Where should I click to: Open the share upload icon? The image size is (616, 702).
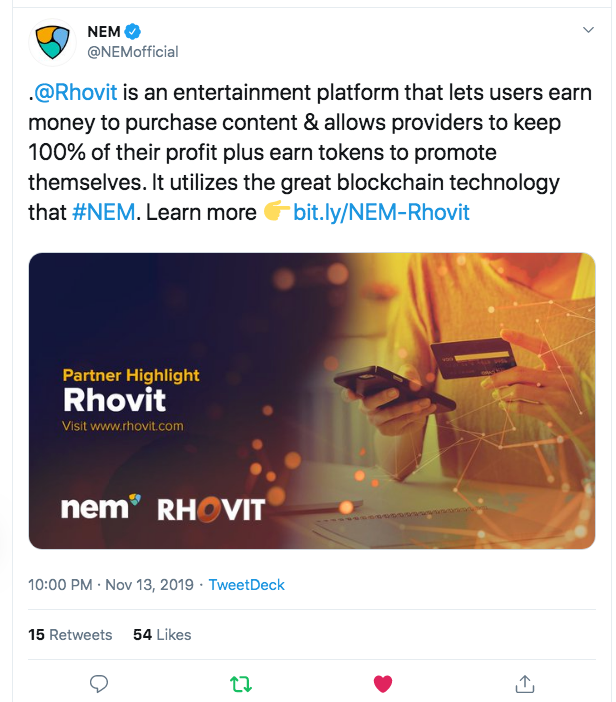pyautogui.click(x=525, y=684)
